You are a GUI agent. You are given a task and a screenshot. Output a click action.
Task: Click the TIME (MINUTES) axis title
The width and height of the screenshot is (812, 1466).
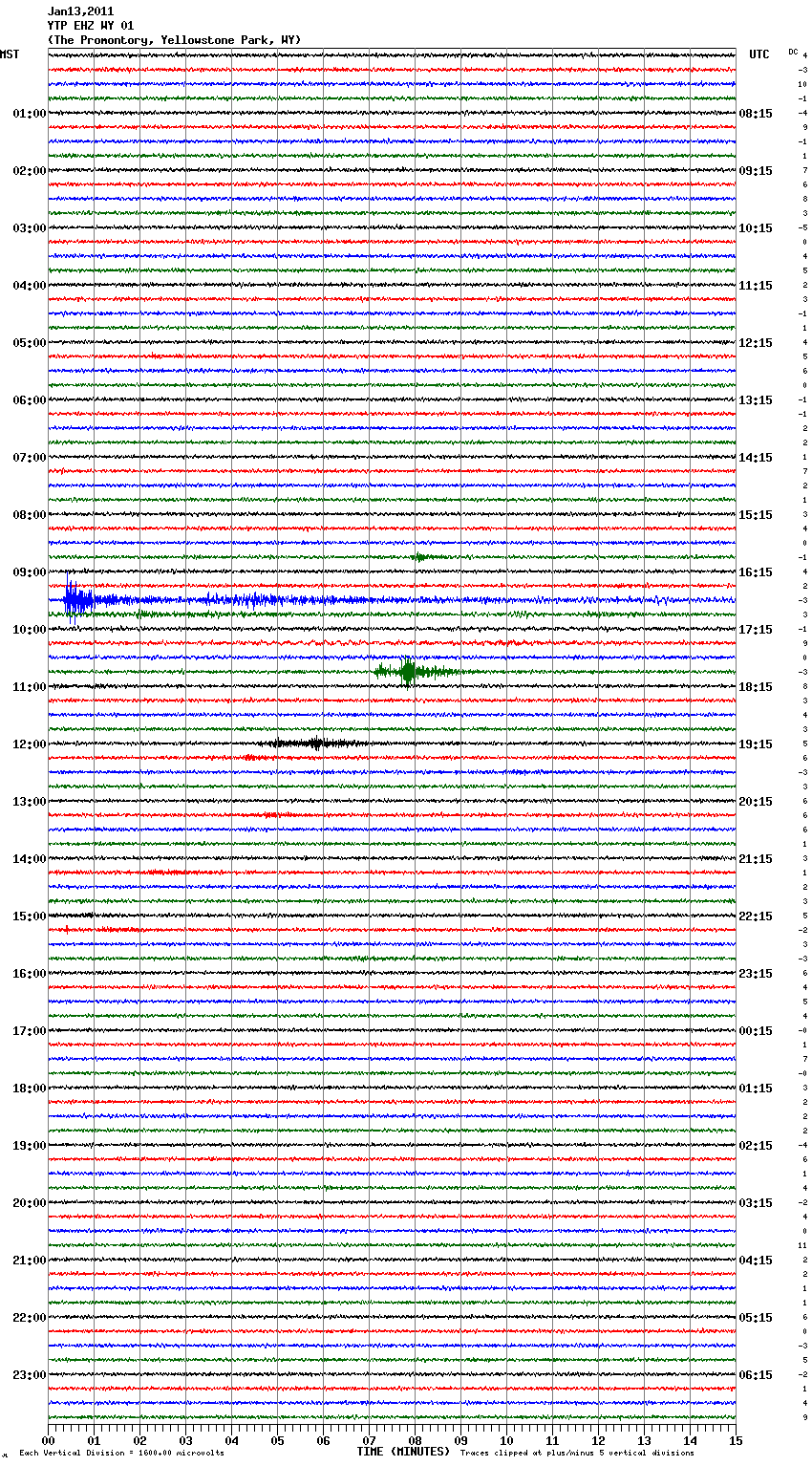tap(403, 1452)
